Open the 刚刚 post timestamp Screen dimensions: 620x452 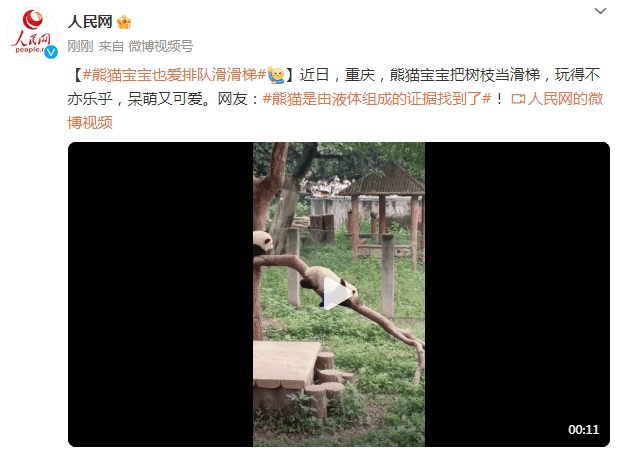pos(80,46)
